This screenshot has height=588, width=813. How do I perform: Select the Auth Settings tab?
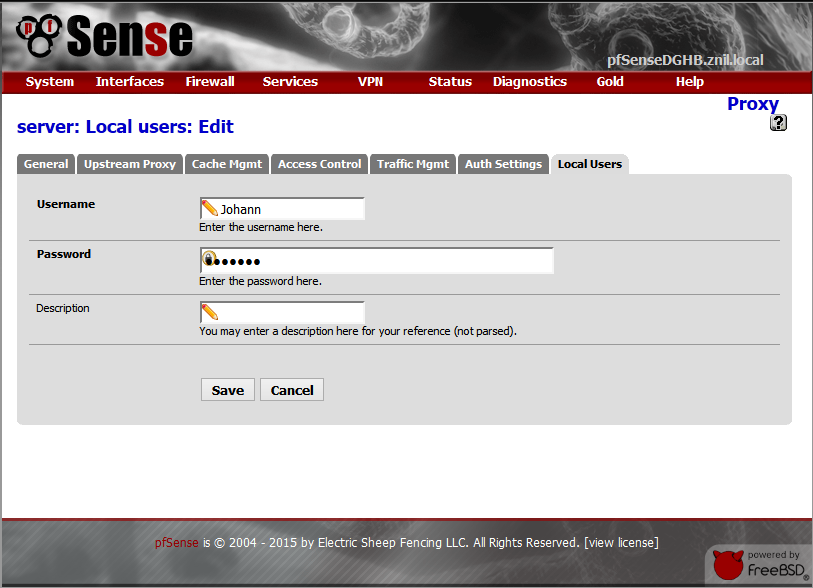click(504, 164)
